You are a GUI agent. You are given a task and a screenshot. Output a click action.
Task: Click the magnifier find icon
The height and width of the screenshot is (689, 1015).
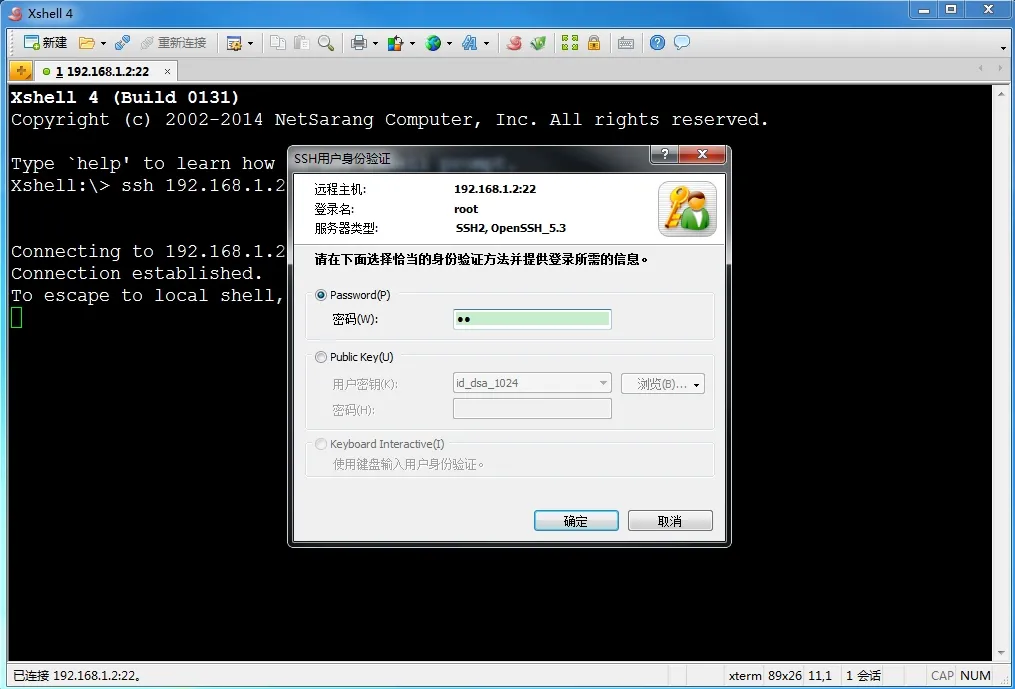[326, 43]
